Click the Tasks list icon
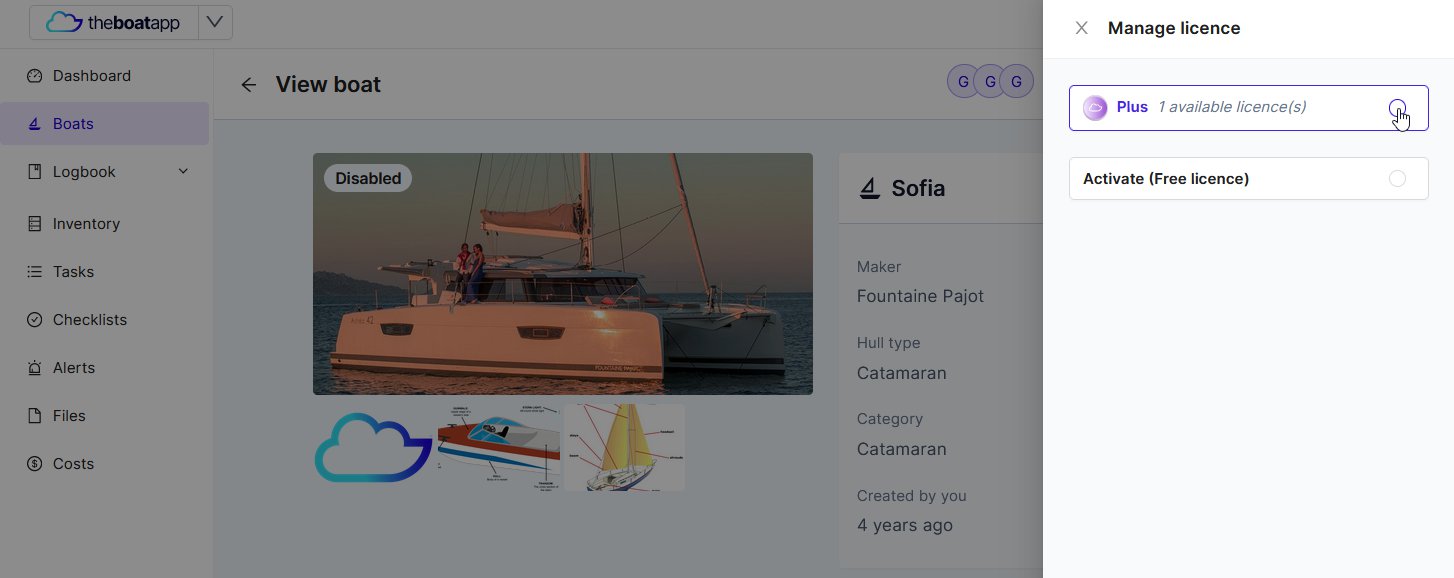This screenshot has width=1454, height=578. pyautogui.click(x=35, y=272)
